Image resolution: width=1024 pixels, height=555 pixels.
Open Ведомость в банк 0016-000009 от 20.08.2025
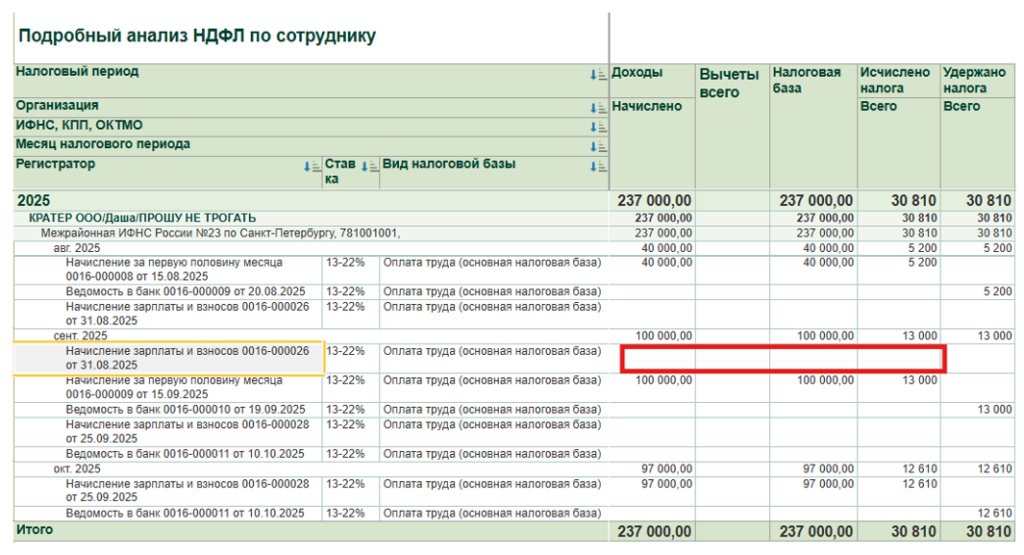[185, 292]
